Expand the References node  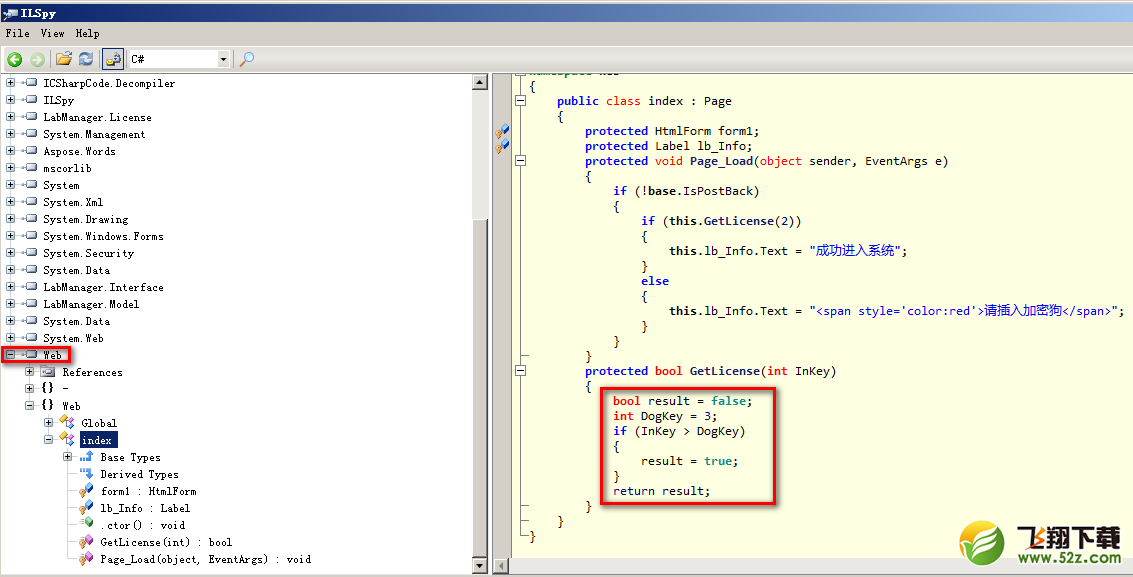point(29,372)
